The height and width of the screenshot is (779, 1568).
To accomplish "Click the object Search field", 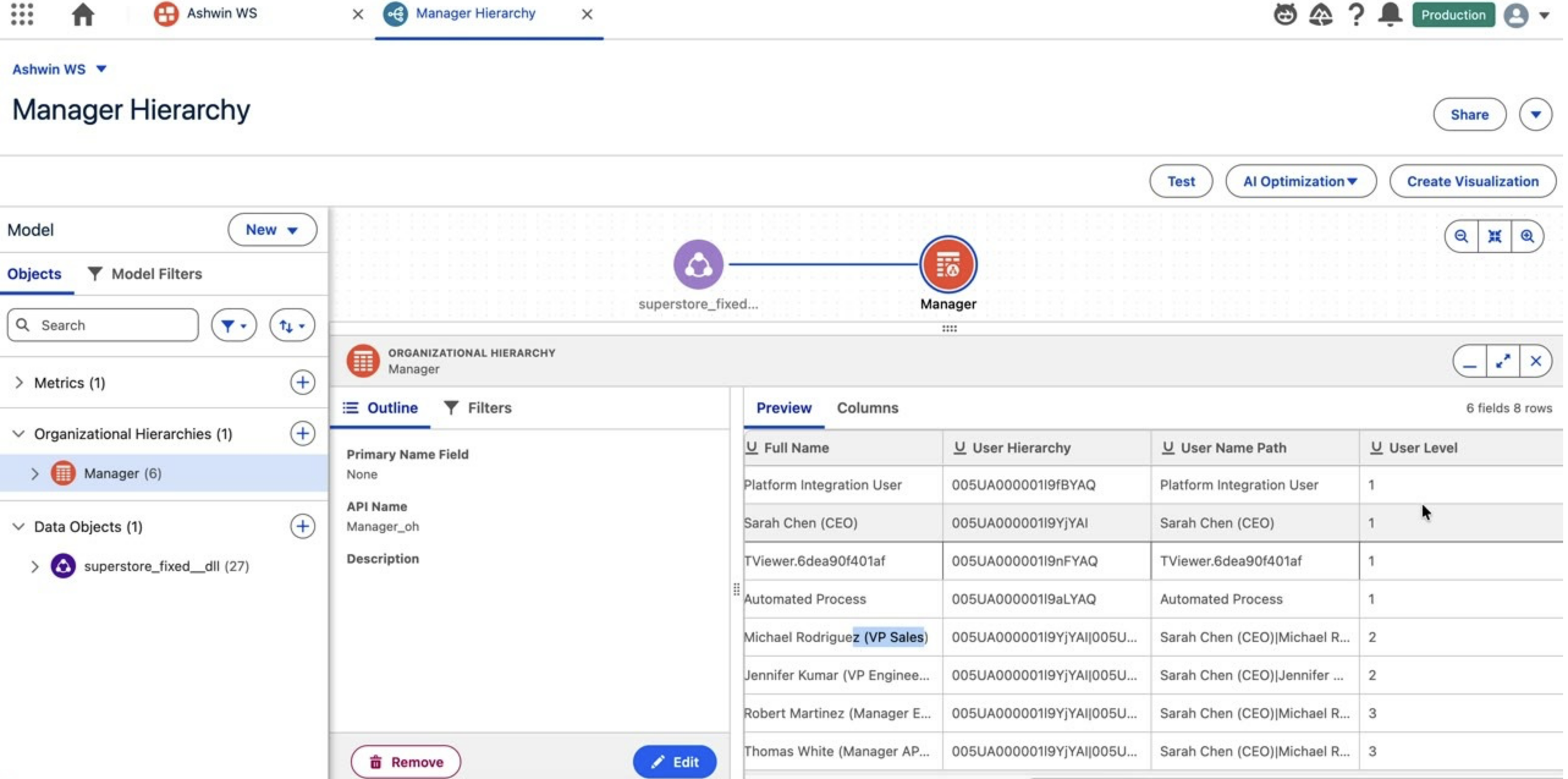I will click(103, 325).
